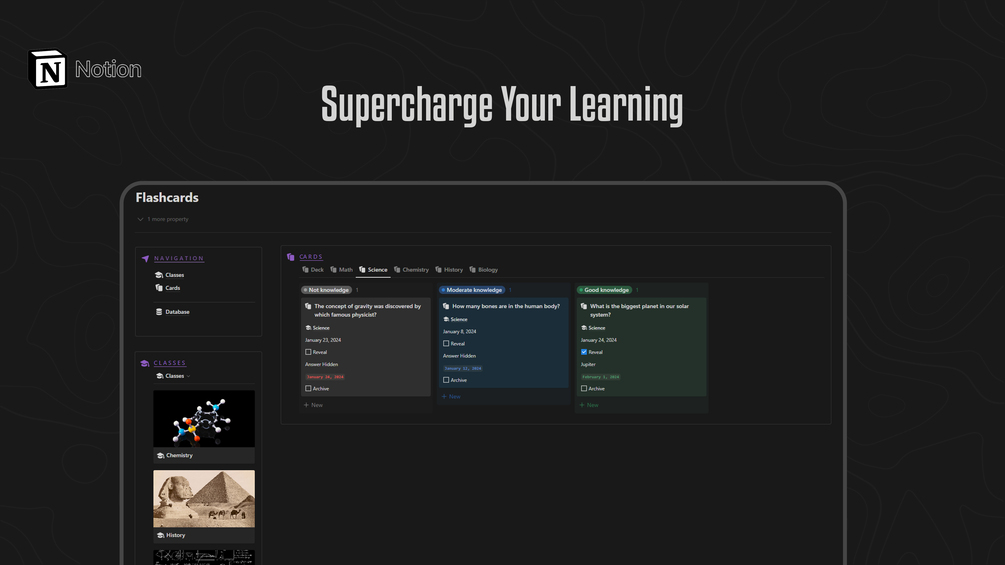Tick Archive on the human bones card

click(x=446, y=380)
